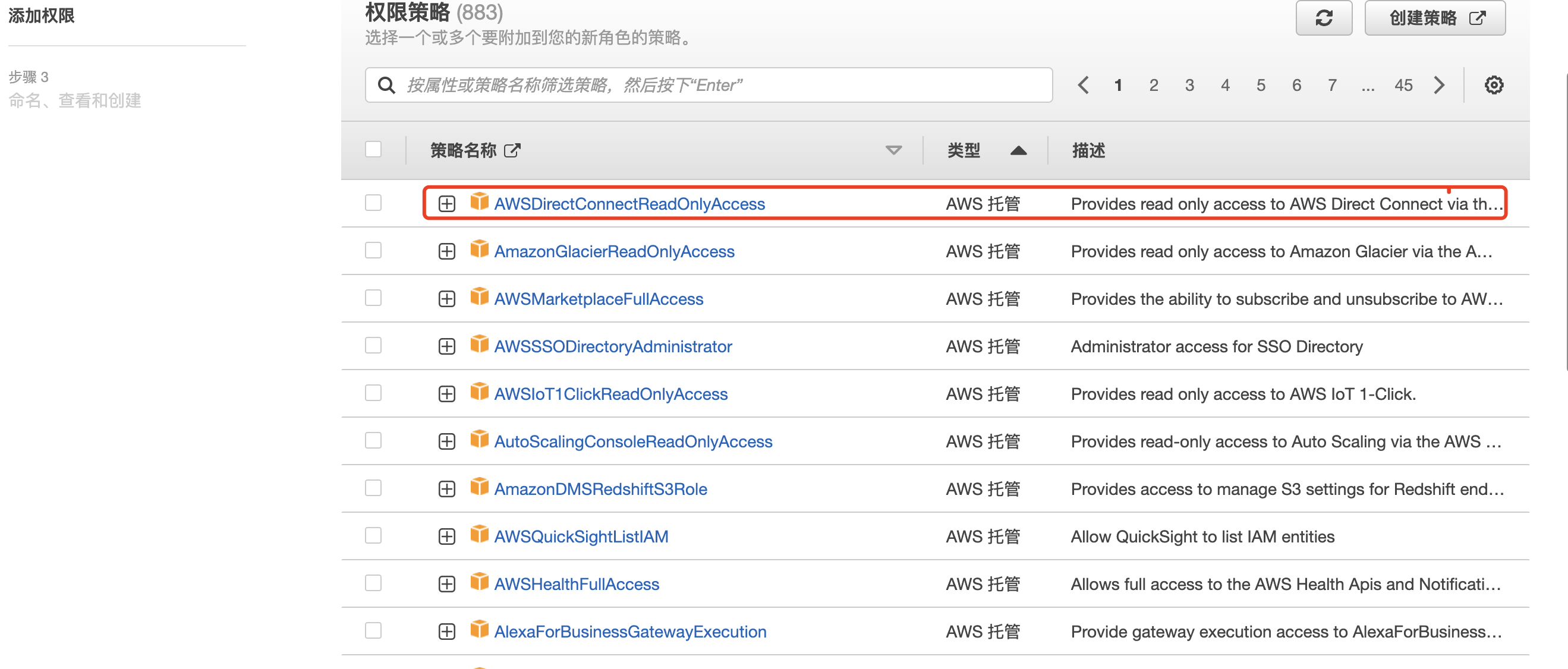Jump to last page 45
The image size is (1568, 669).
point(1404,85)
